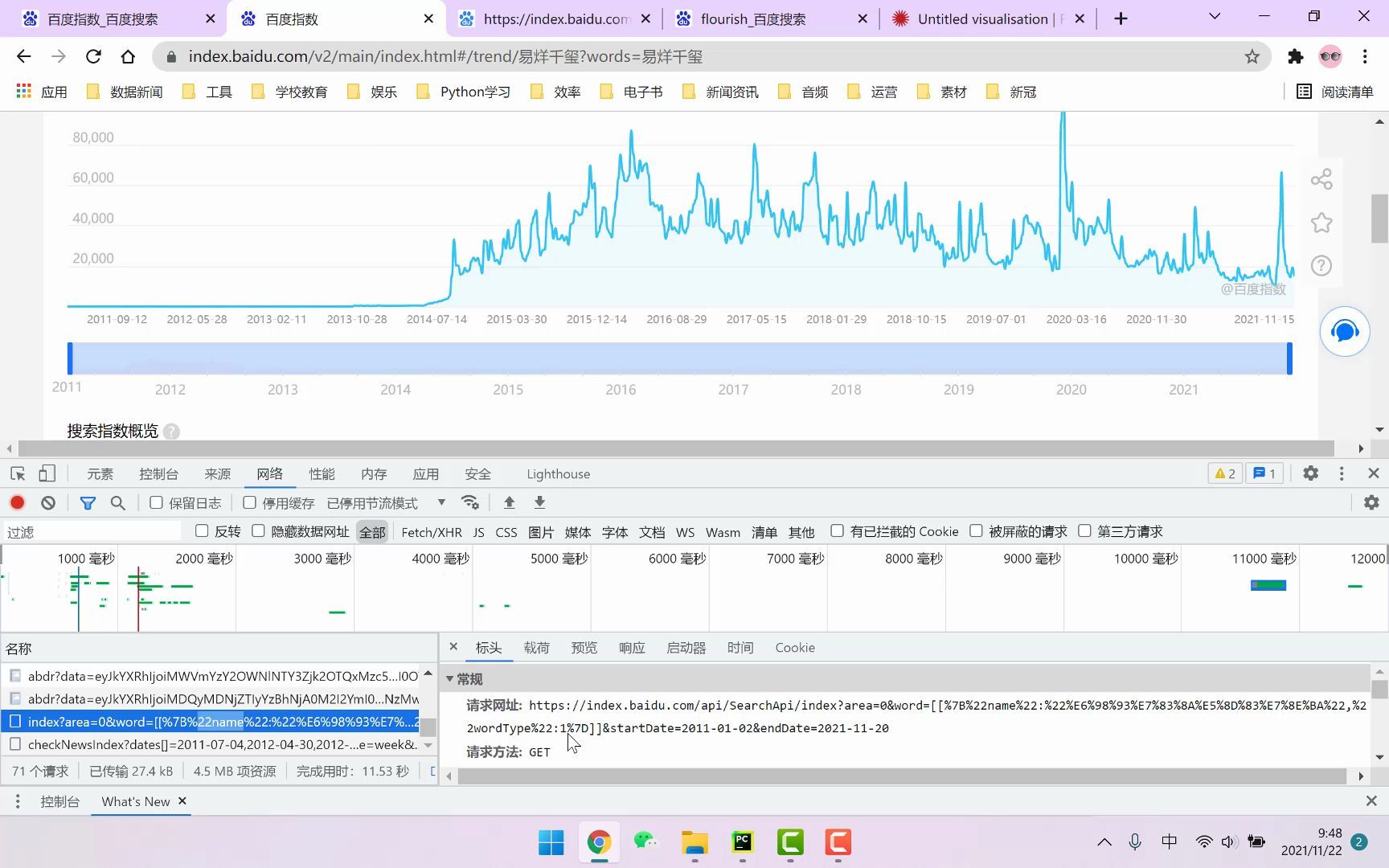Check 有已拦截的 Cookie checkbox

tap(837, 530)
